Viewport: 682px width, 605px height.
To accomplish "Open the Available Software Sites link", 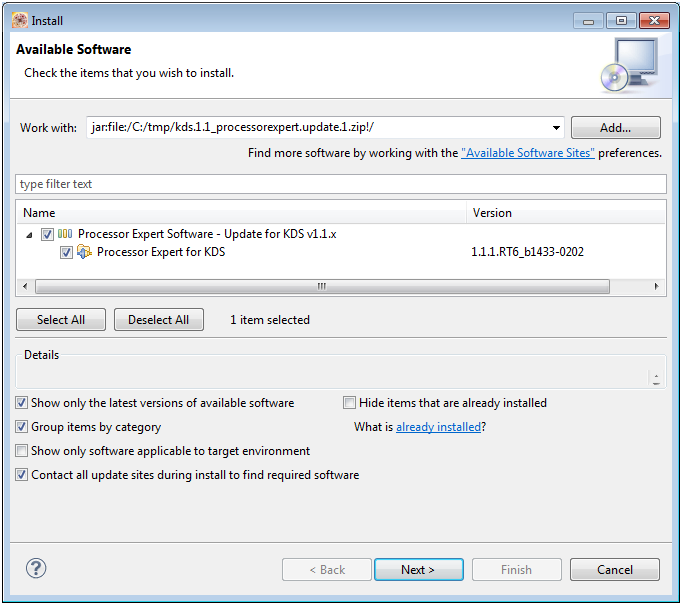I will 528,153.
